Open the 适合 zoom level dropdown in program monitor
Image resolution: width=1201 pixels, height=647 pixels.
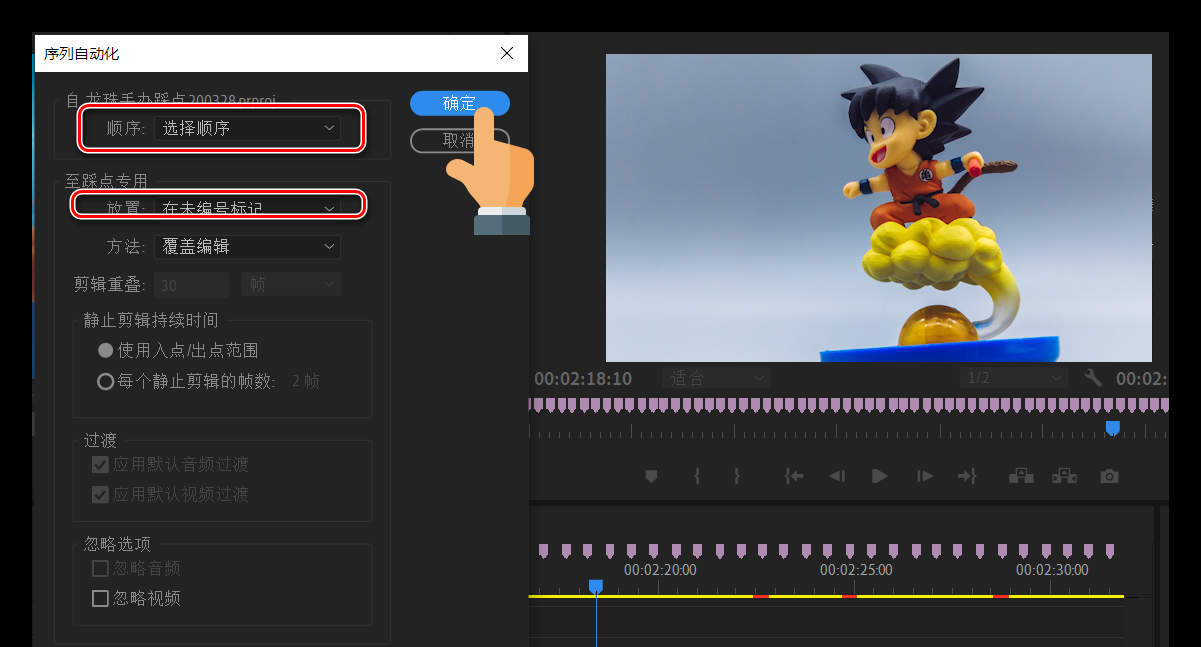(716, 378)
